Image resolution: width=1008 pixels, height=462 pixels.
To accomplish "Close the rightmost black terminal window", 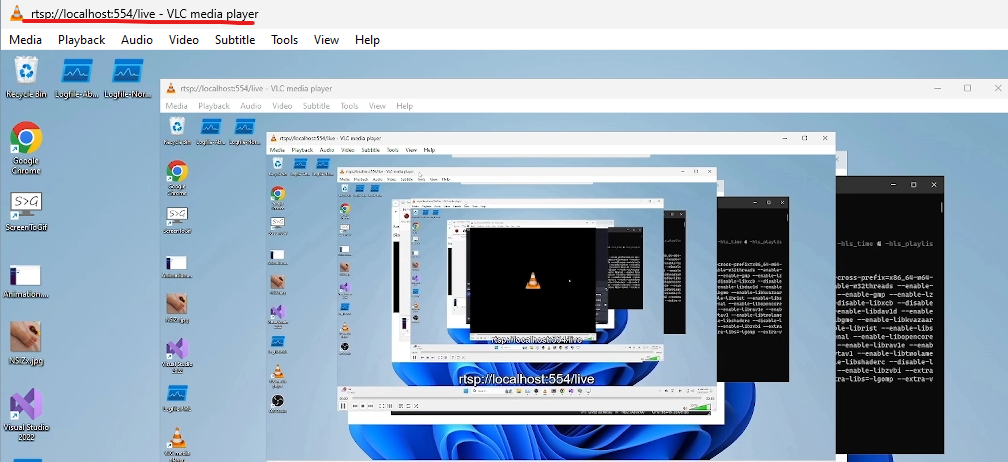I will (934, 184).
